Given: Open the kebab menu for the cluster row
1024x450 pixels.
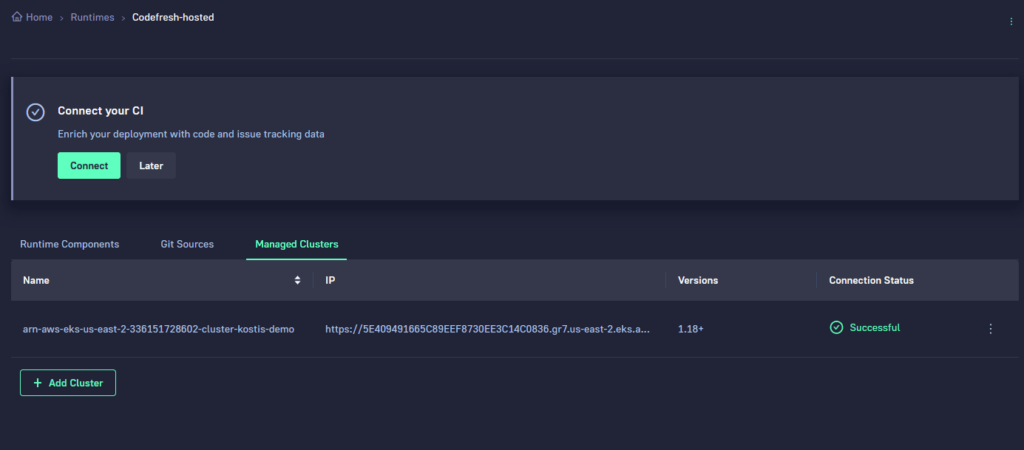Looking at the screenshot, I should click(x=990, y=329).
